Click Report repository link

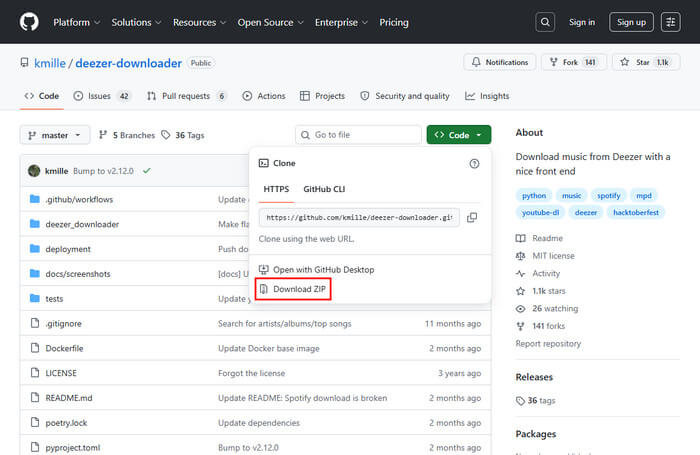coord(548,343)
